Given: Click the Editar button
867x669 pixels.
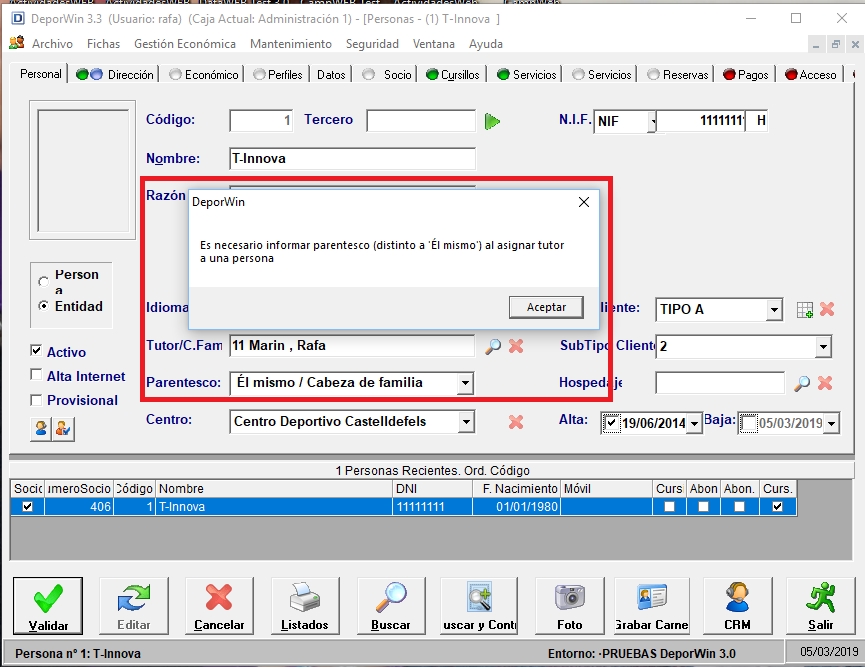Looking at the screenshot, I should [x=134, y=606].
